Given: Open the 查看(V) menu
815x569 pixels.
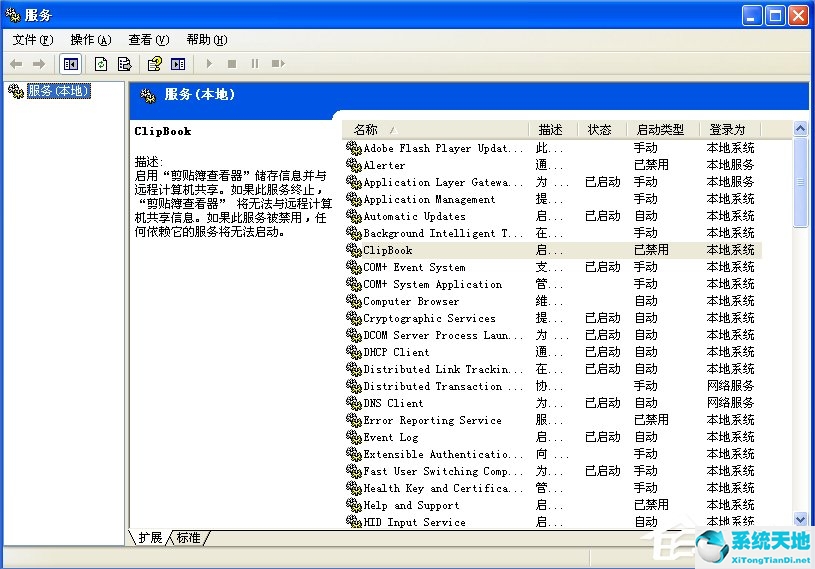Looking at the screenshot, I should coord(149,40).
